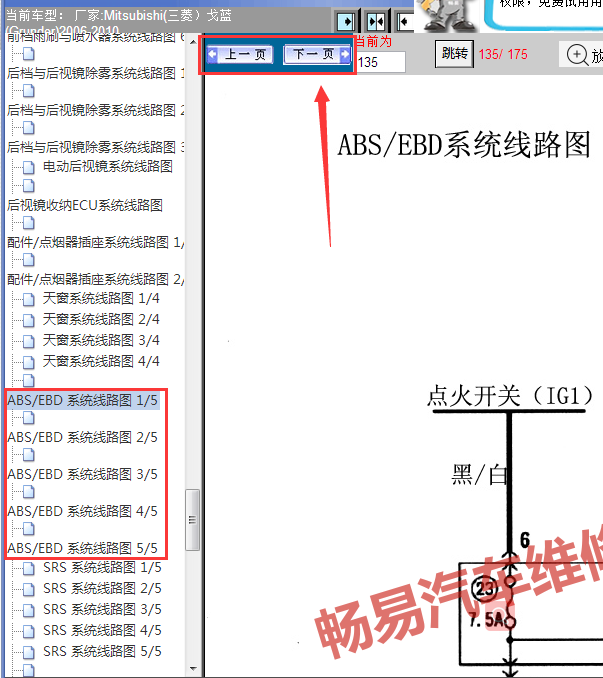Click the page icon beside 天窗系统线路图 4/4
Screen dimensions: 603x678
click(29, 362)
